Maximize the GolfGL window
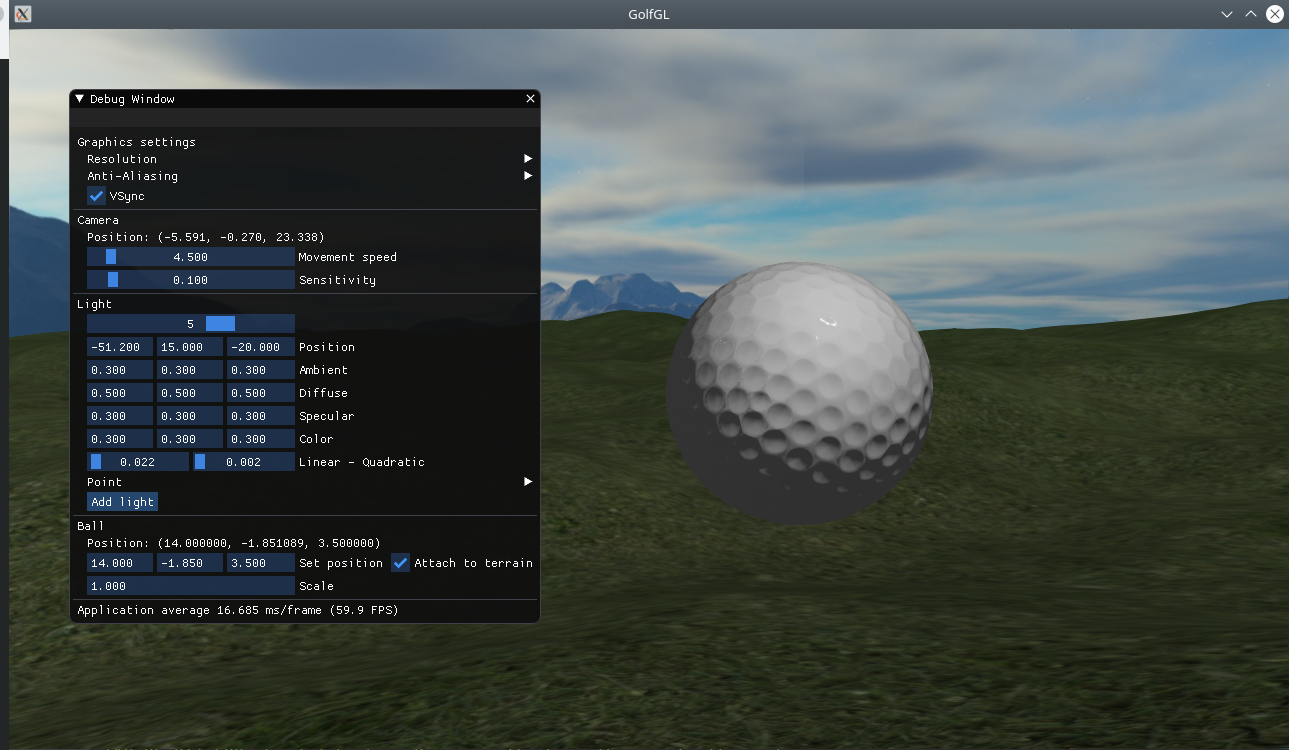The image size is (1289, 750). 1251,14
